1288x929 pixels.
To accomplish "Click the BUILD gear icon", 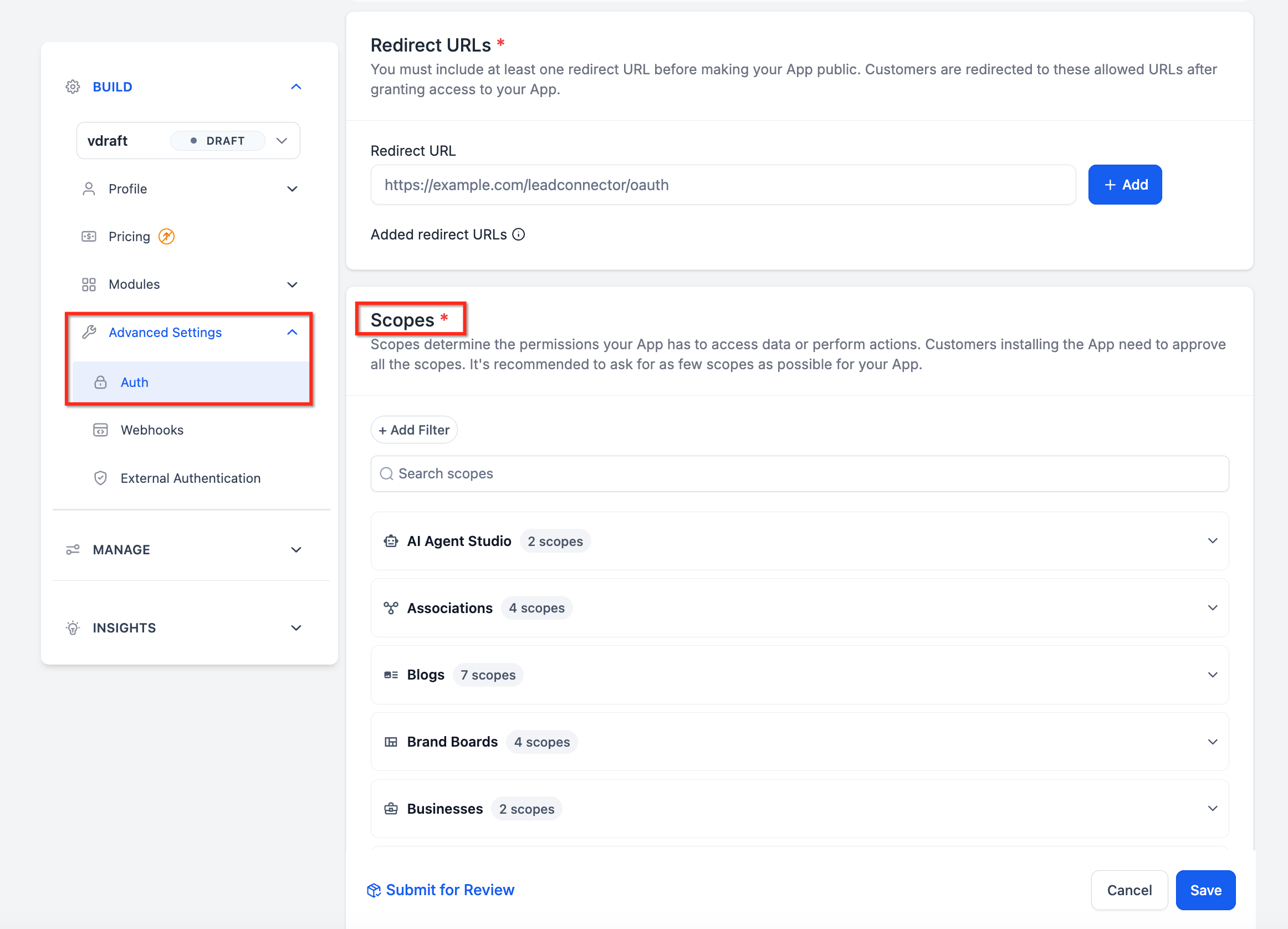I will click(x=73, y=87).
